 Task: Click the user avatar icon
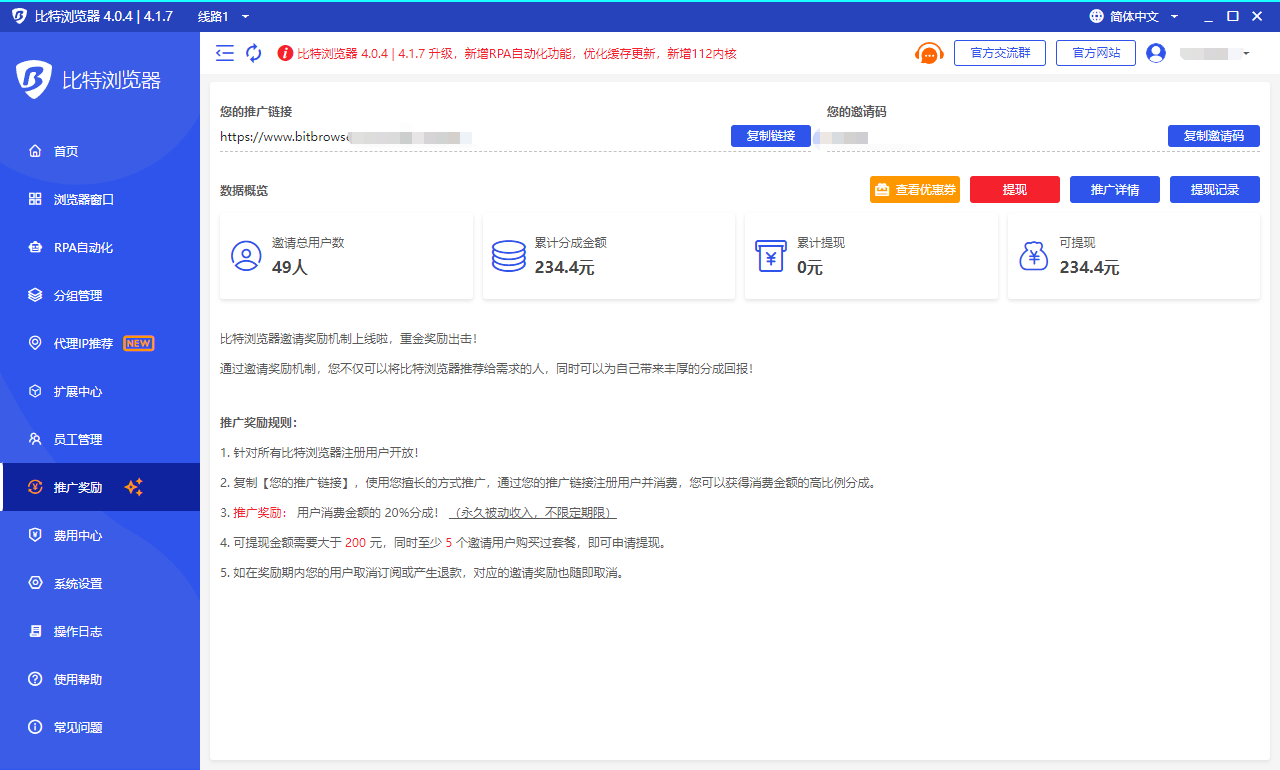1156,53
